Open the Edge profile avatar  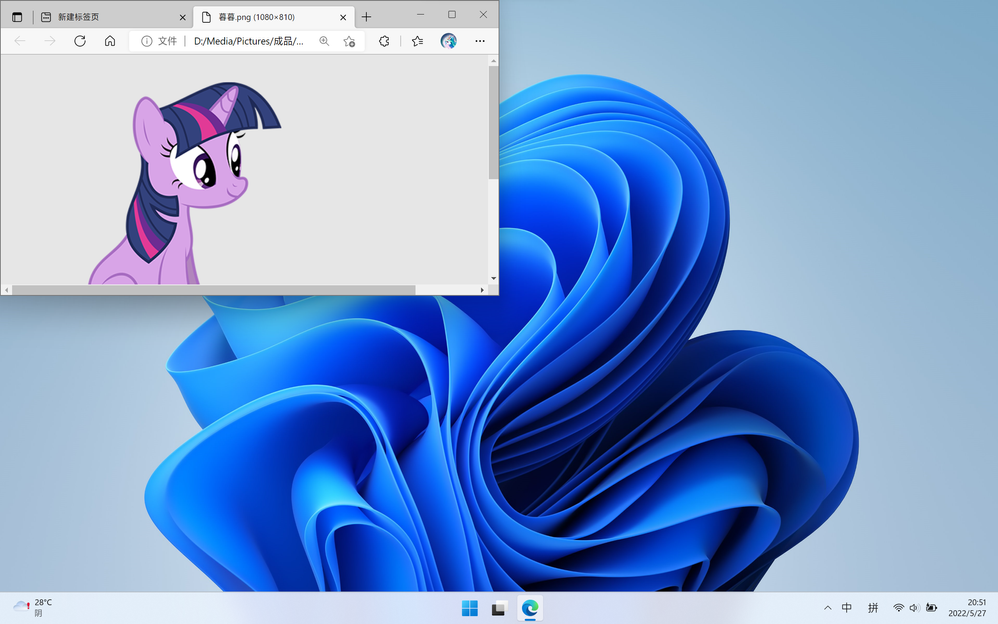pos(448,41)
